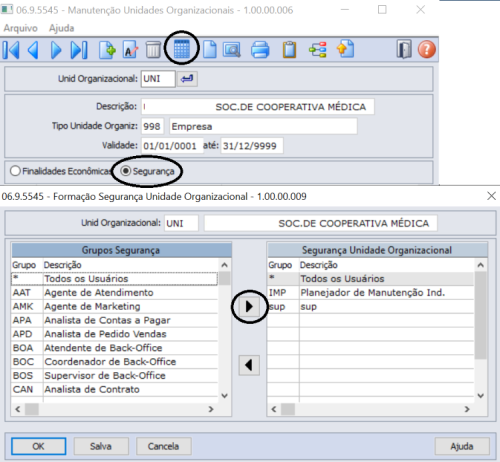Go to previous record arrow
Screen dimensions: 500x462
[33, 50]
